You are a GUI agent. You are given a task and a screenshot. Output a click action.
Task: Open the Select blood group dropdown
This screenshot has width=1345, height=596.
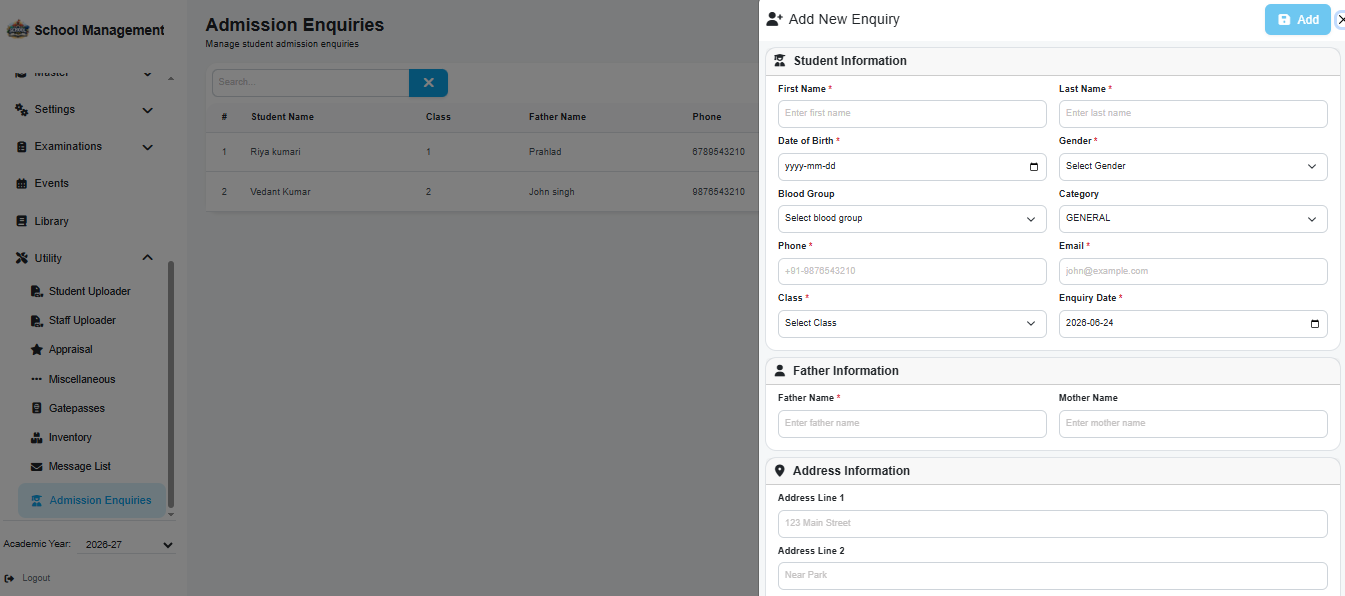click(x=912, y=219)
